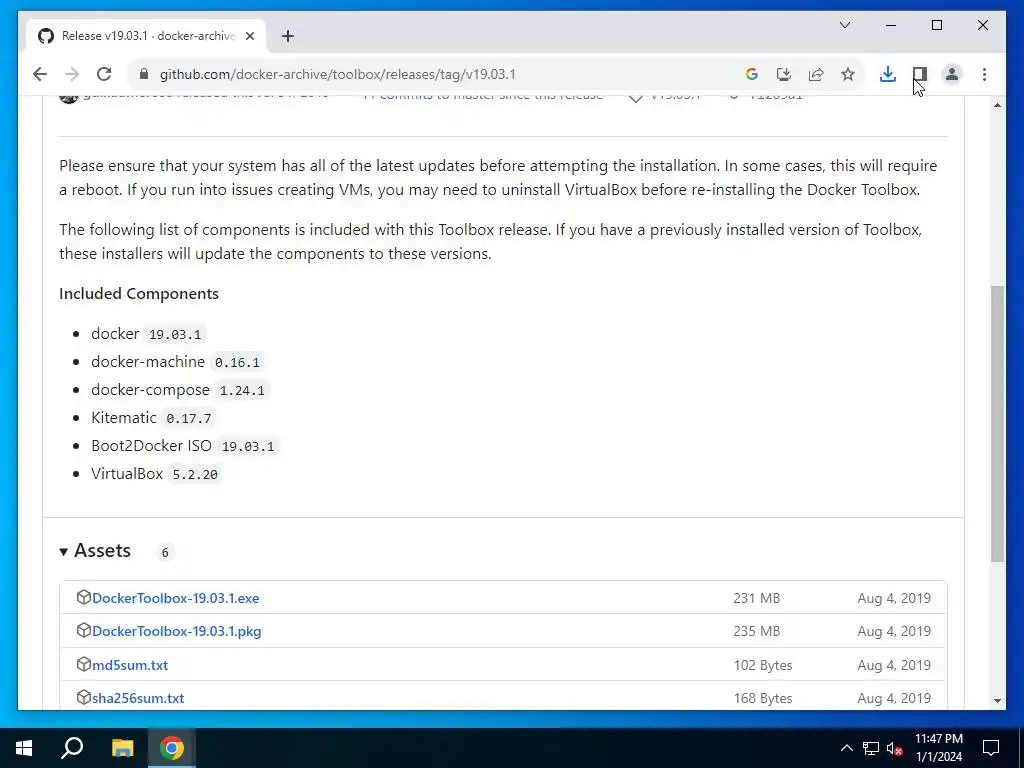Image resolution: width=1024 pixels, height=768 pixels.
Task: Open tab search dropdown chevron
Action: click(845, 25)
